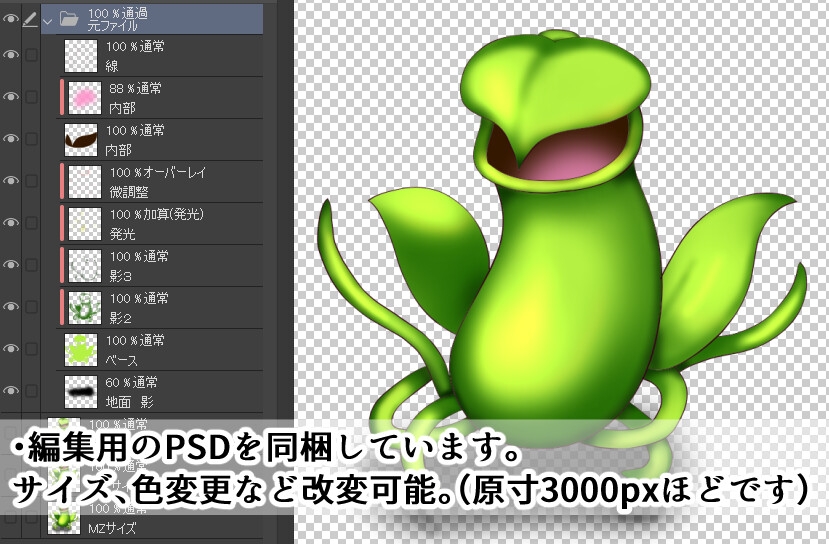Click the ベース layer name

pos(122,360)
